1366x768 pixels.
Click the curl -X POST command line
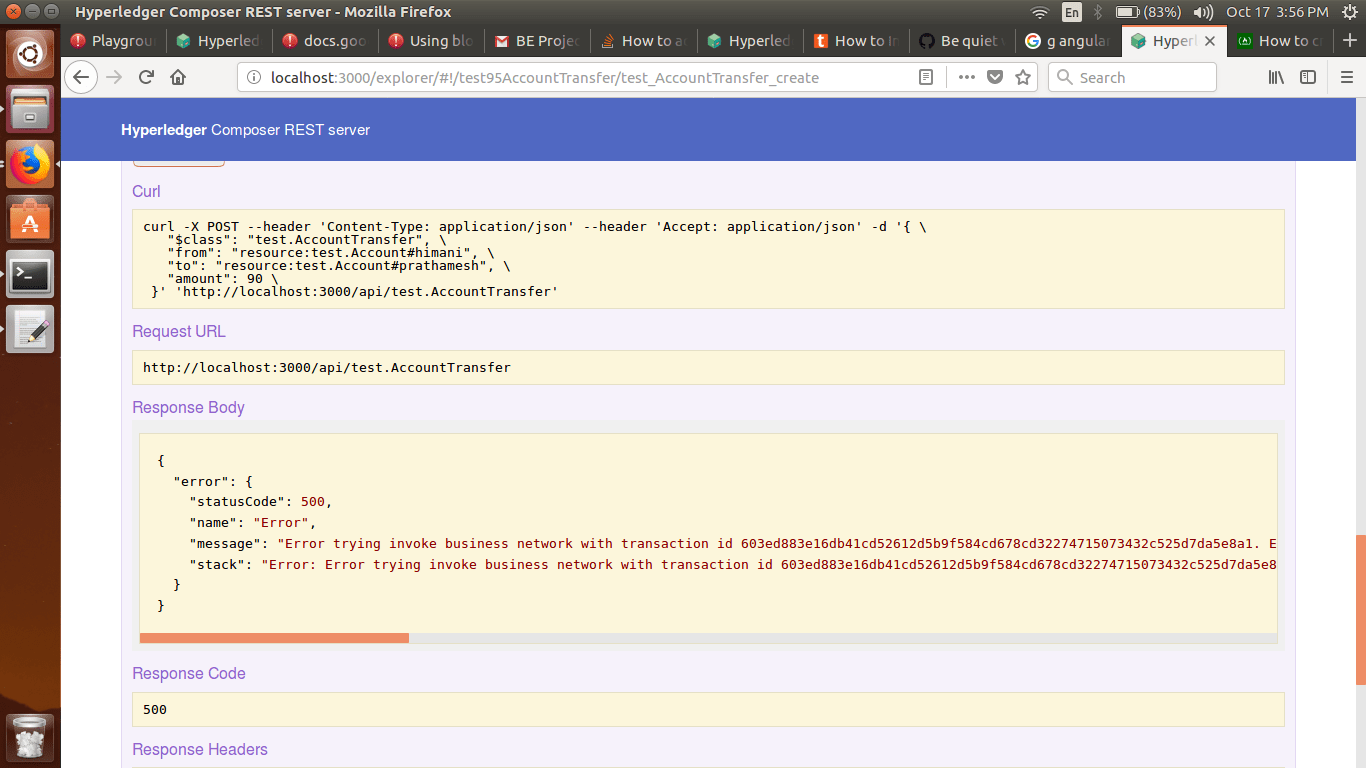point(535,226)
